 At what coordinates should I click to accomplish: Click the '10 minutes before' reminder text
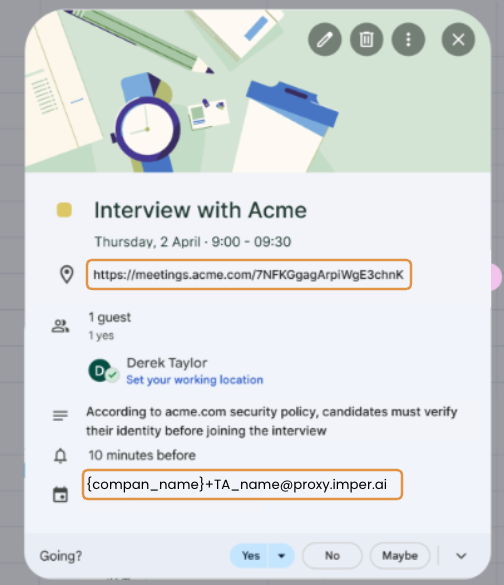pyautogui.click(x=142, y=455)
